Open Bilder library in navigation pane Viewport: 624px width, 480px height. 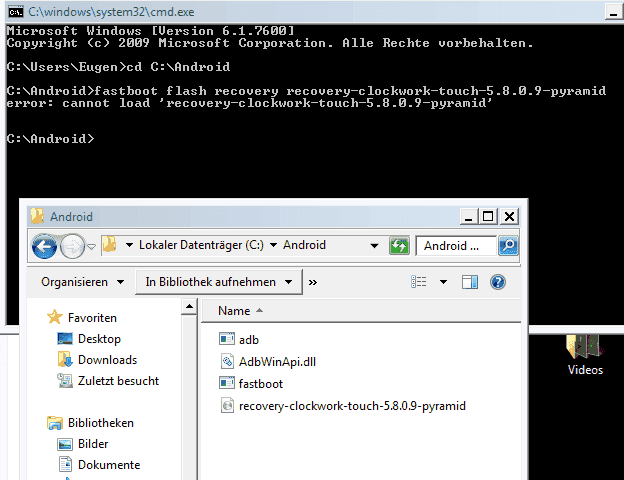pos(93,444)
